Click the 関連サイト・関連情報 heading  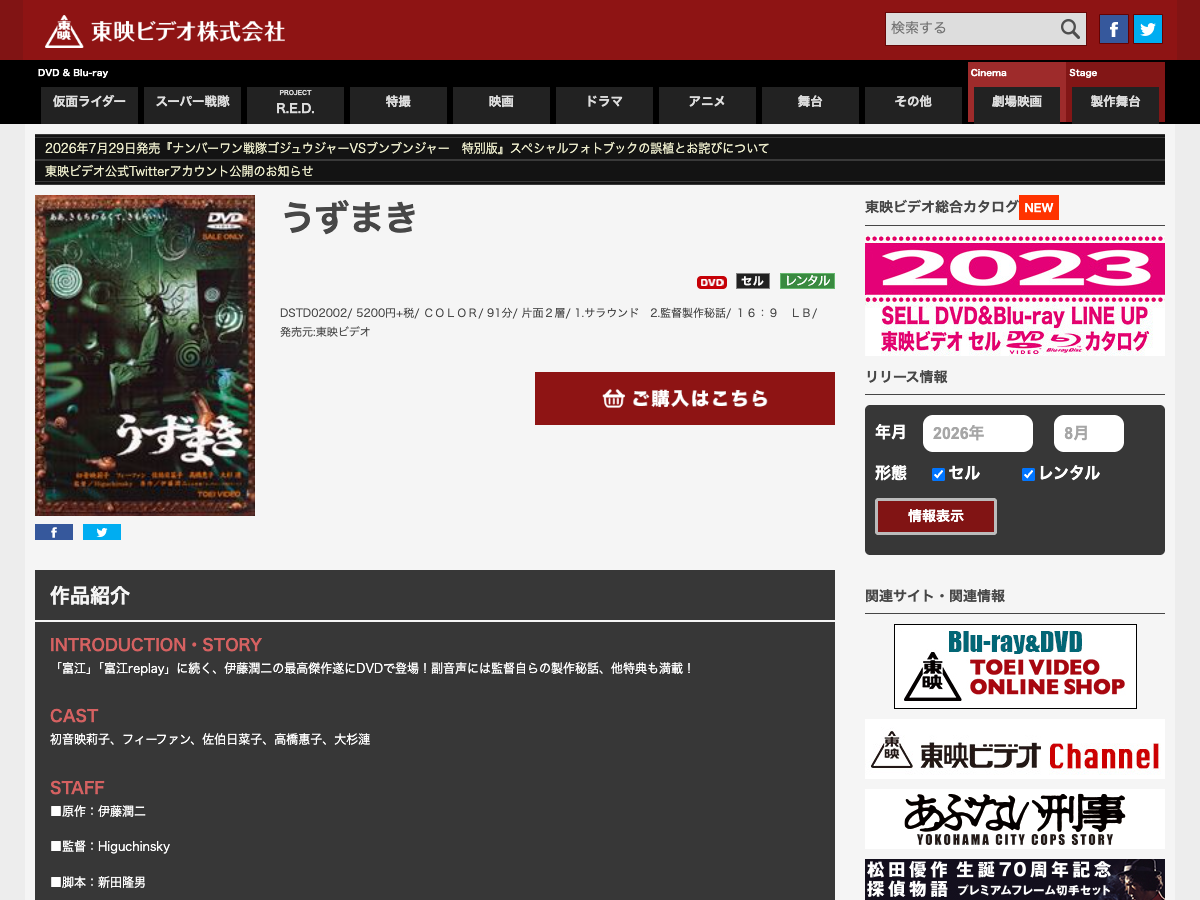tap(935, 596)
